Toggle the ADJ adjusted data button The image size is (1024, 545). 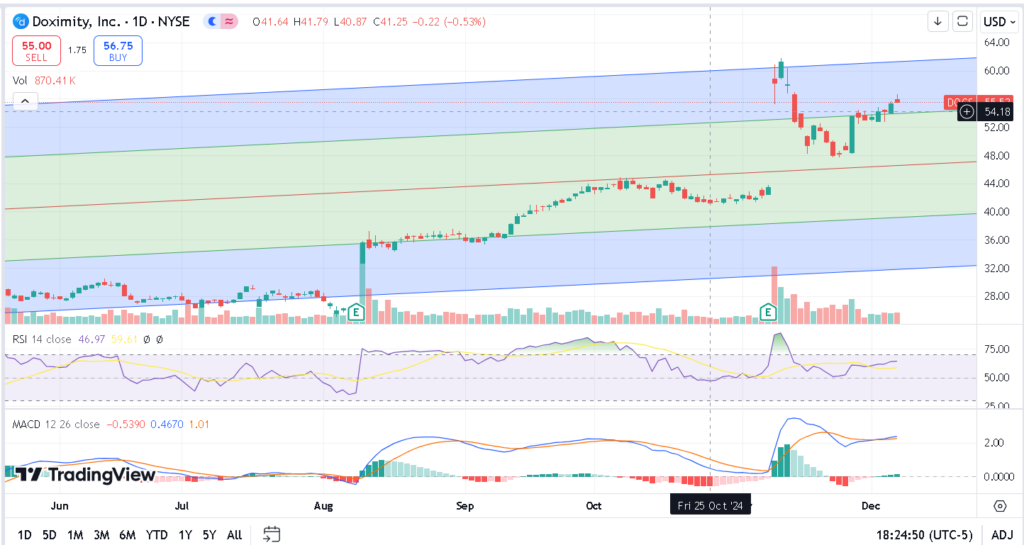[1001, 535]
